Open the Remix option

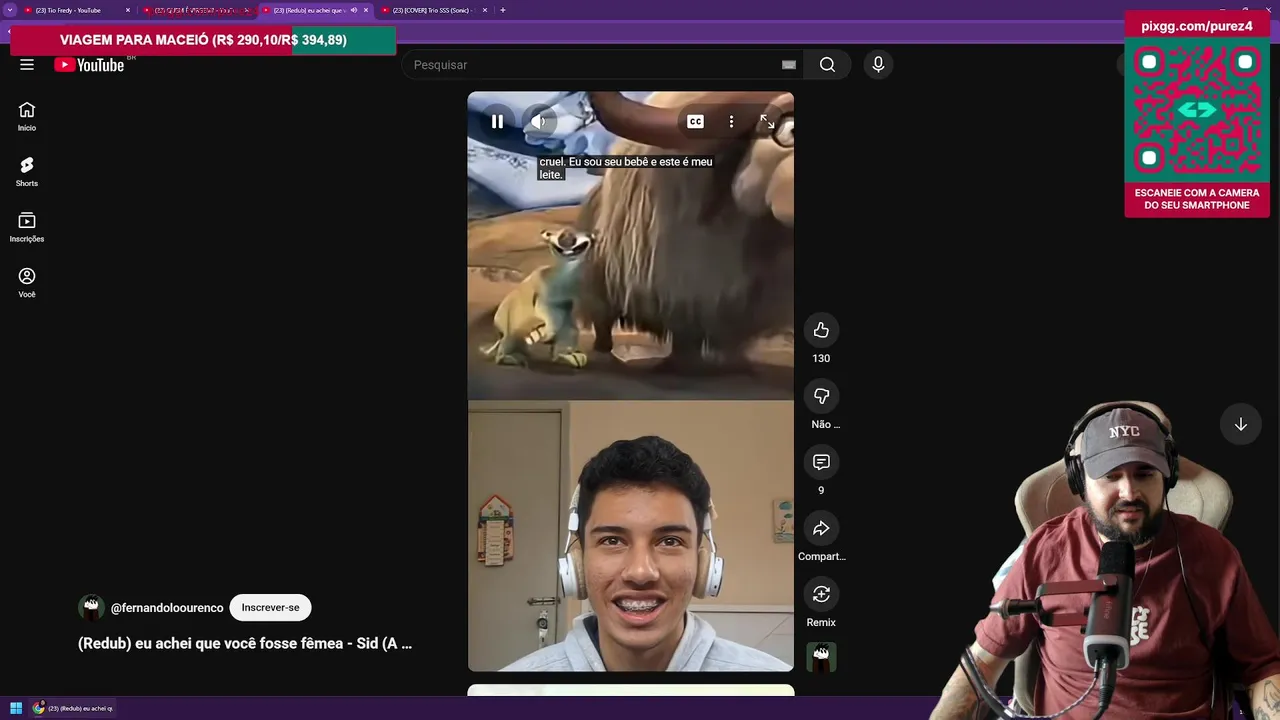pos(821,594)
